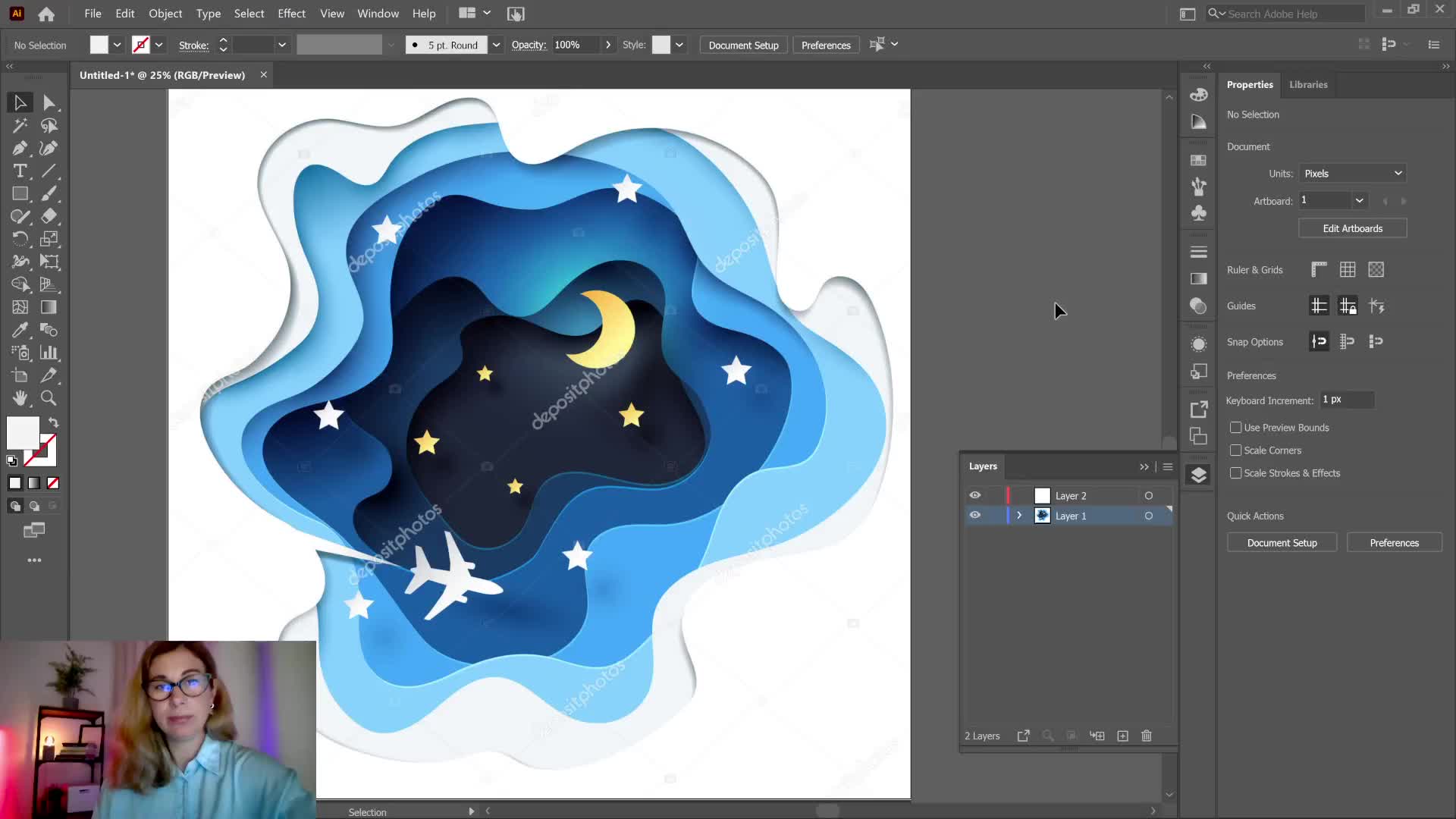This screenshot has width=1456, height=819.
Task: Expand Layer 1 contents in Layers panel
Action: tap(1019, 515)
